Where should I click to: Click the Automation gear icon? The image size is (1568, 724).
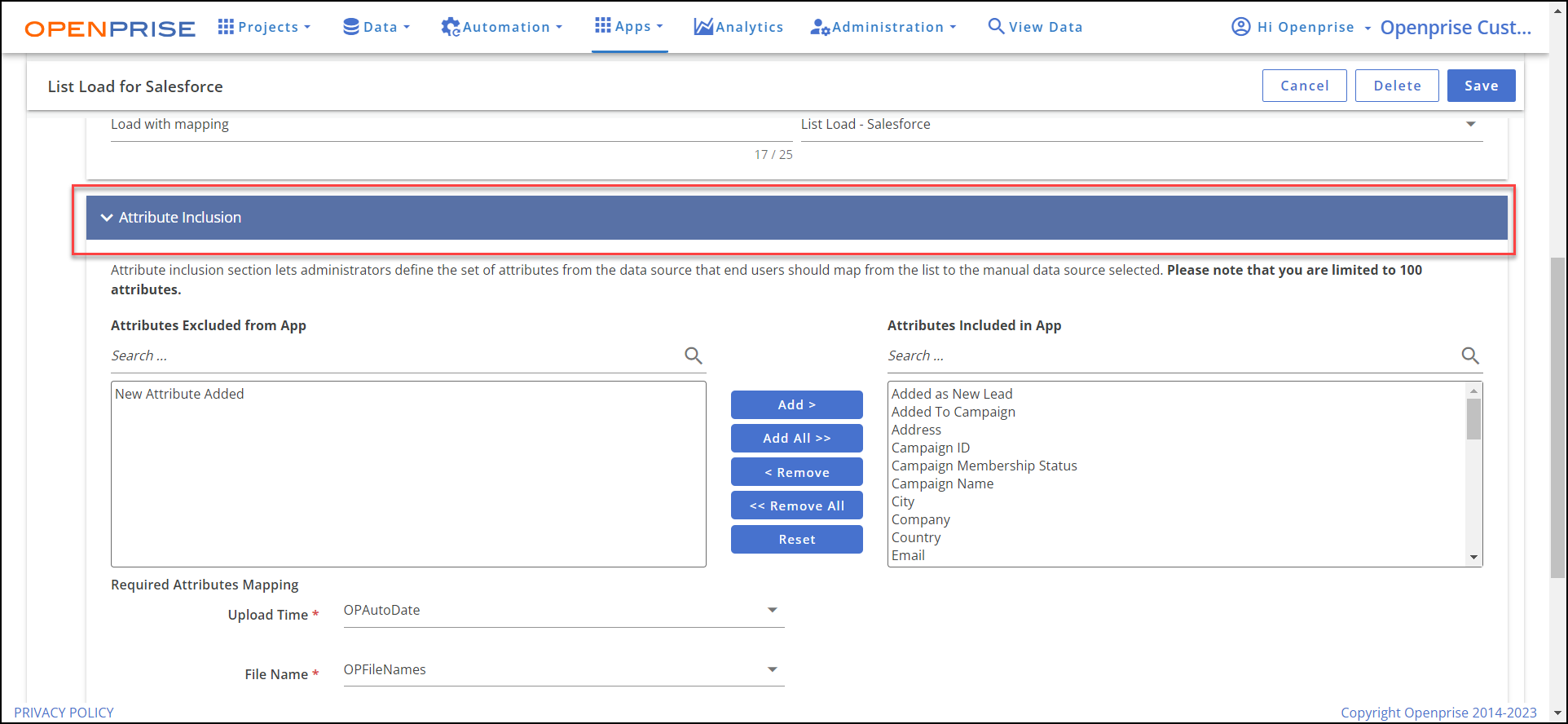(x=451, y=27)
